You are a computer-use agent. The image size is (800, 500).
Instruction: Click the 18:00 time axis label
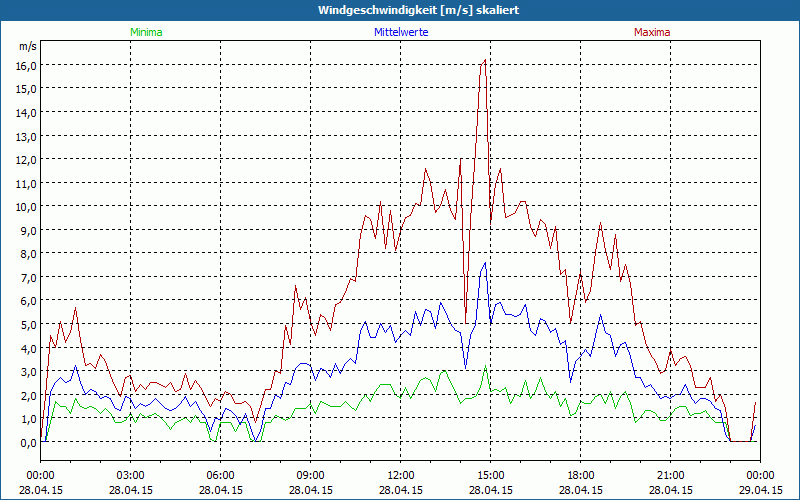(x=581, y=475)
